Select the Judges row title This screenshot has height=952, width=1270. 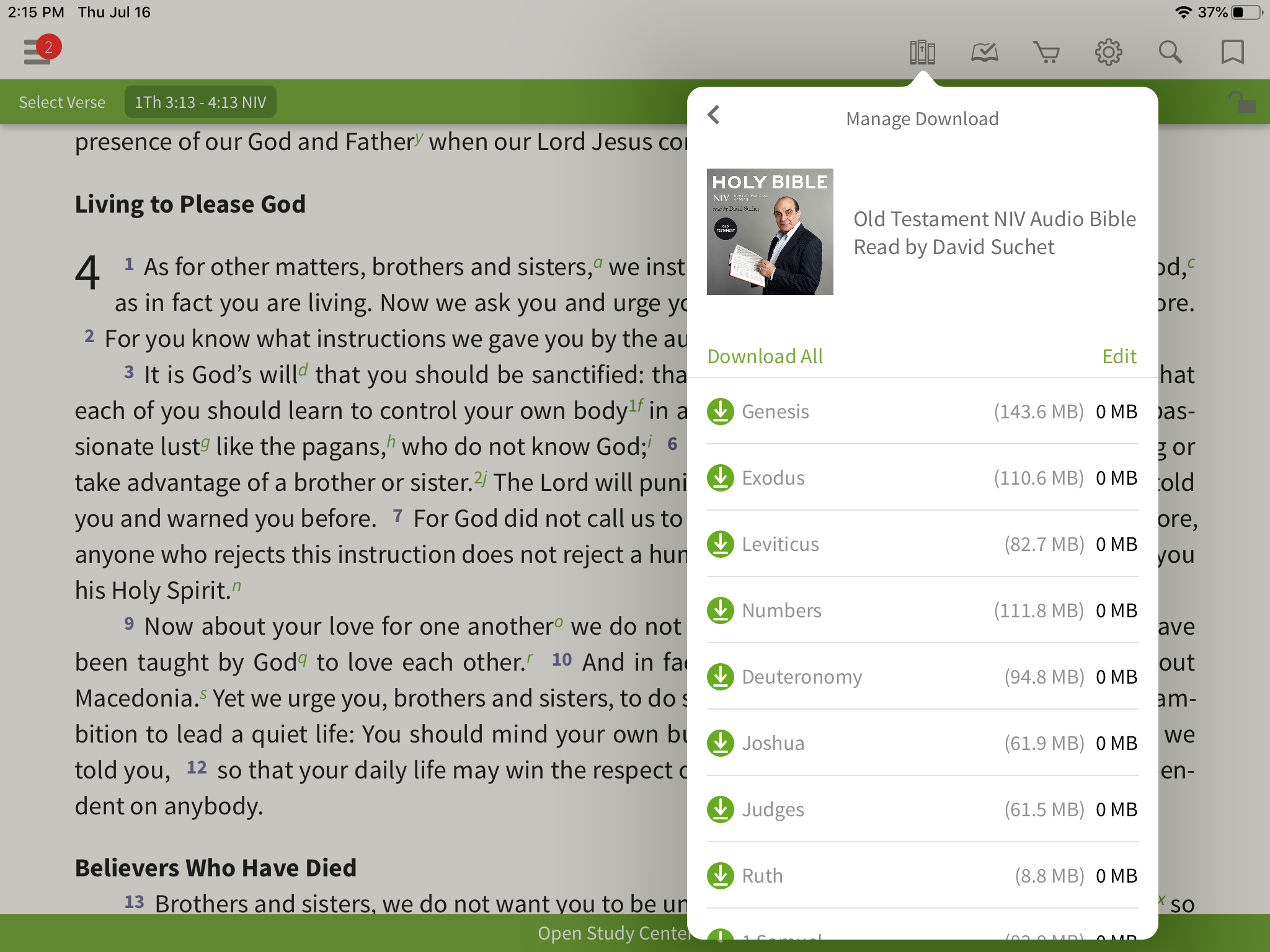click(x=773, y=809)
